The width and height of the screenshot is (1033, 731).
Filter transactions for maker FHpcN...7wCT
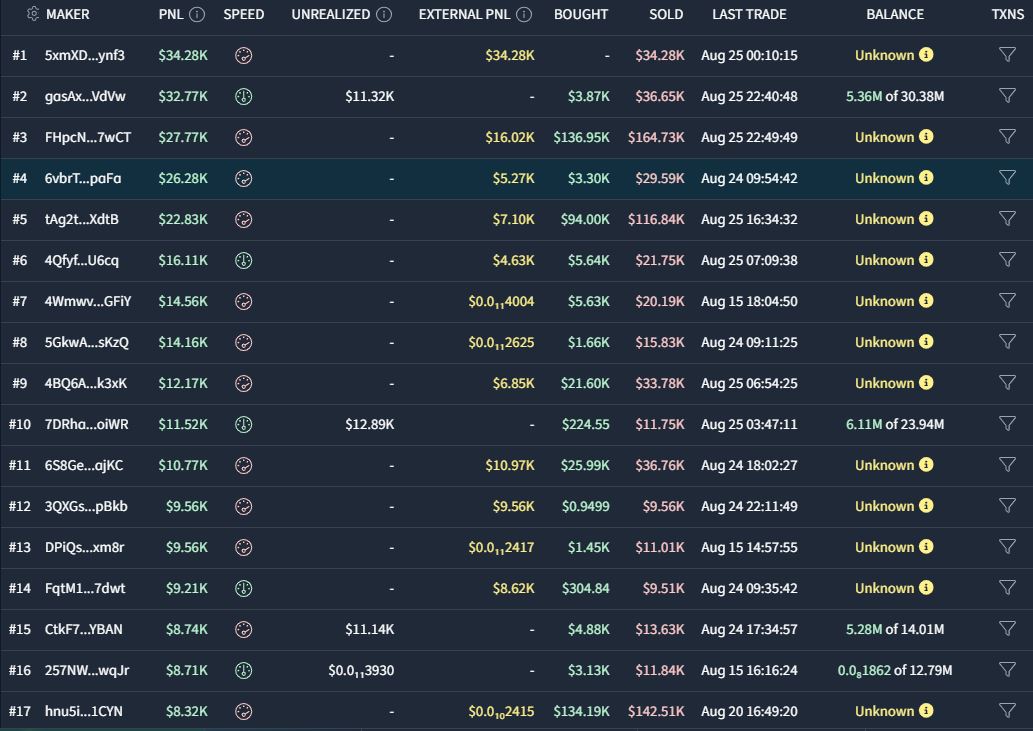pyautogui.click(x=1007, y=136)
